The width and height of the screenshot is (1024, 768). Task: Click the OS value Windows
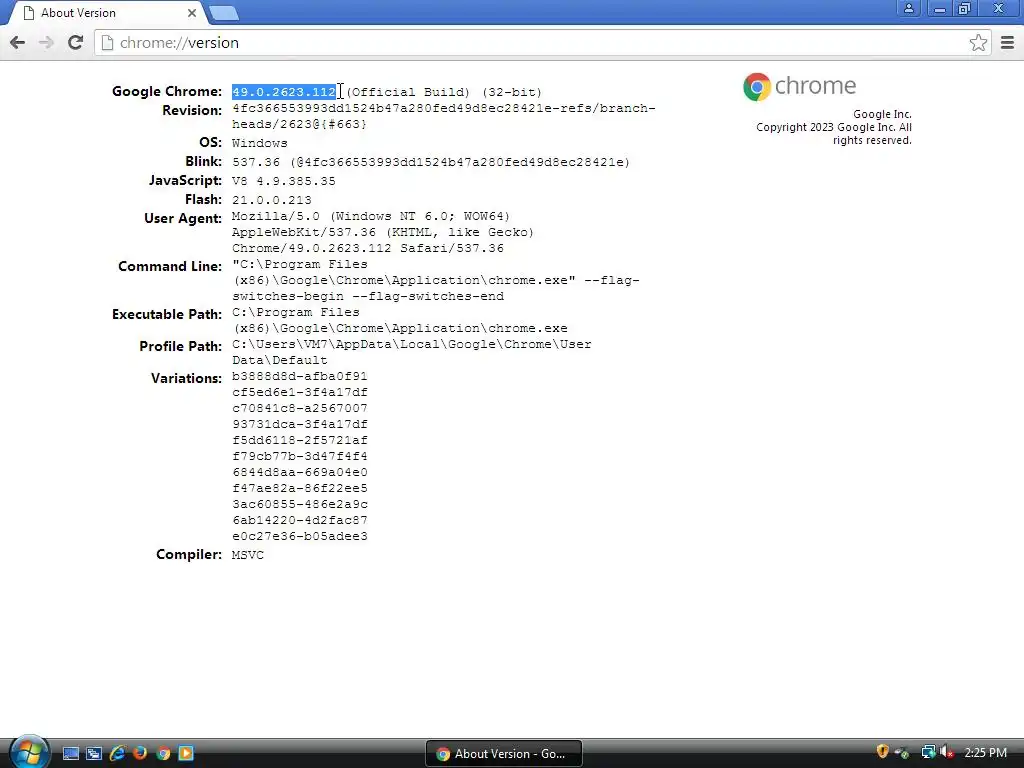coord(259,143)
